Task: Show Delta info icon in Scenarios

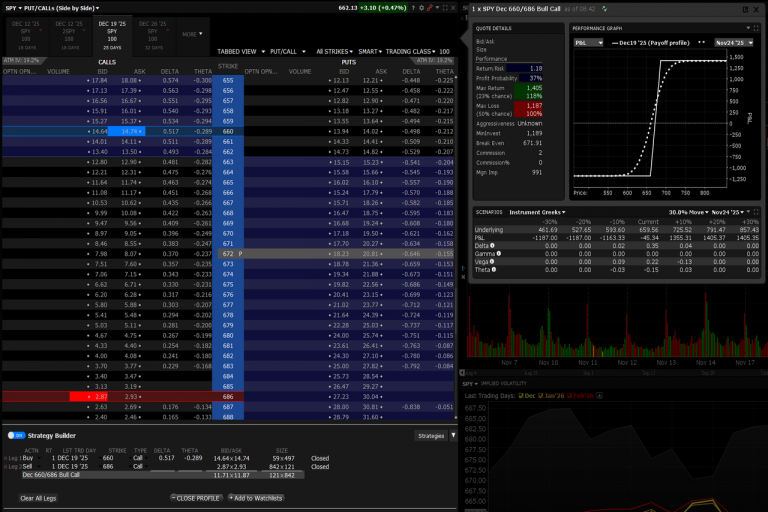Action: [x=492, y=245]
